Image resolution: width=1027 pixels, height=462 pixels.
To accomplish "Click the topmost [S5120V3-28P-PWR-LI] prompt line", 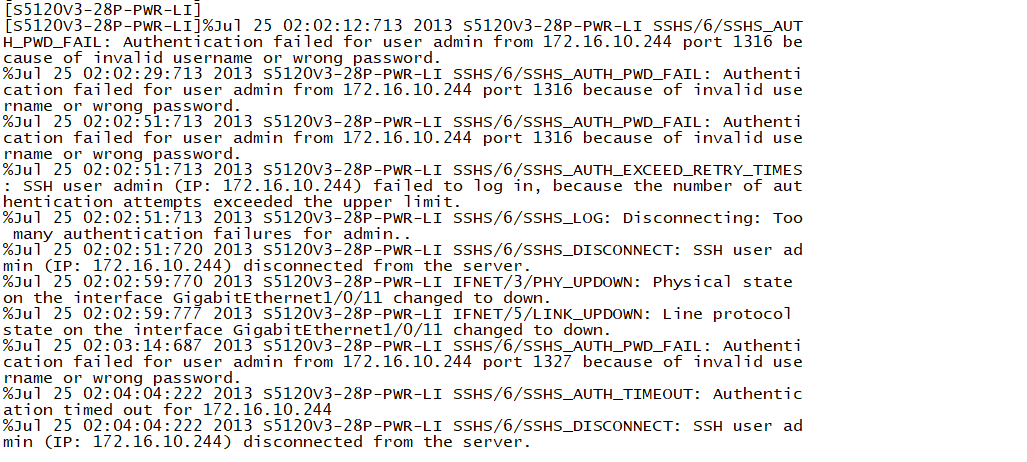I will pos(103,9).
